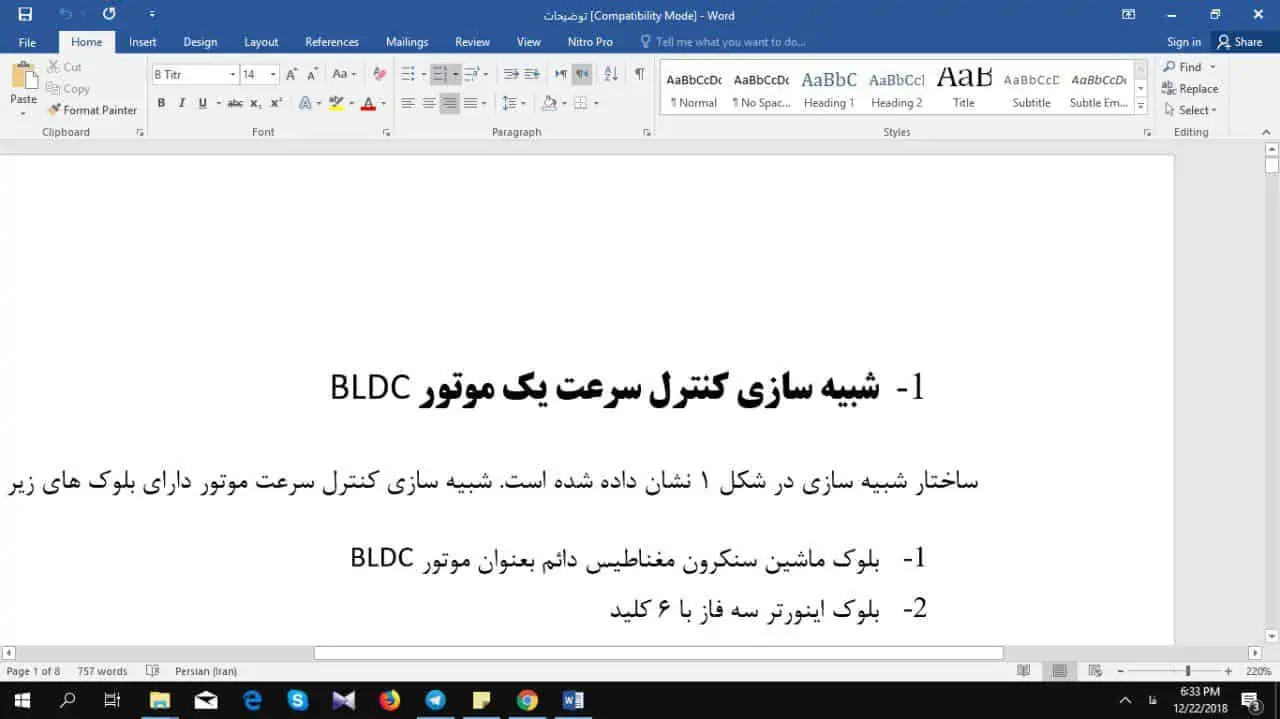This screenshot has height=719, width=1280.
Task: Increase font size with Grow Font
Action: point(292,74)
